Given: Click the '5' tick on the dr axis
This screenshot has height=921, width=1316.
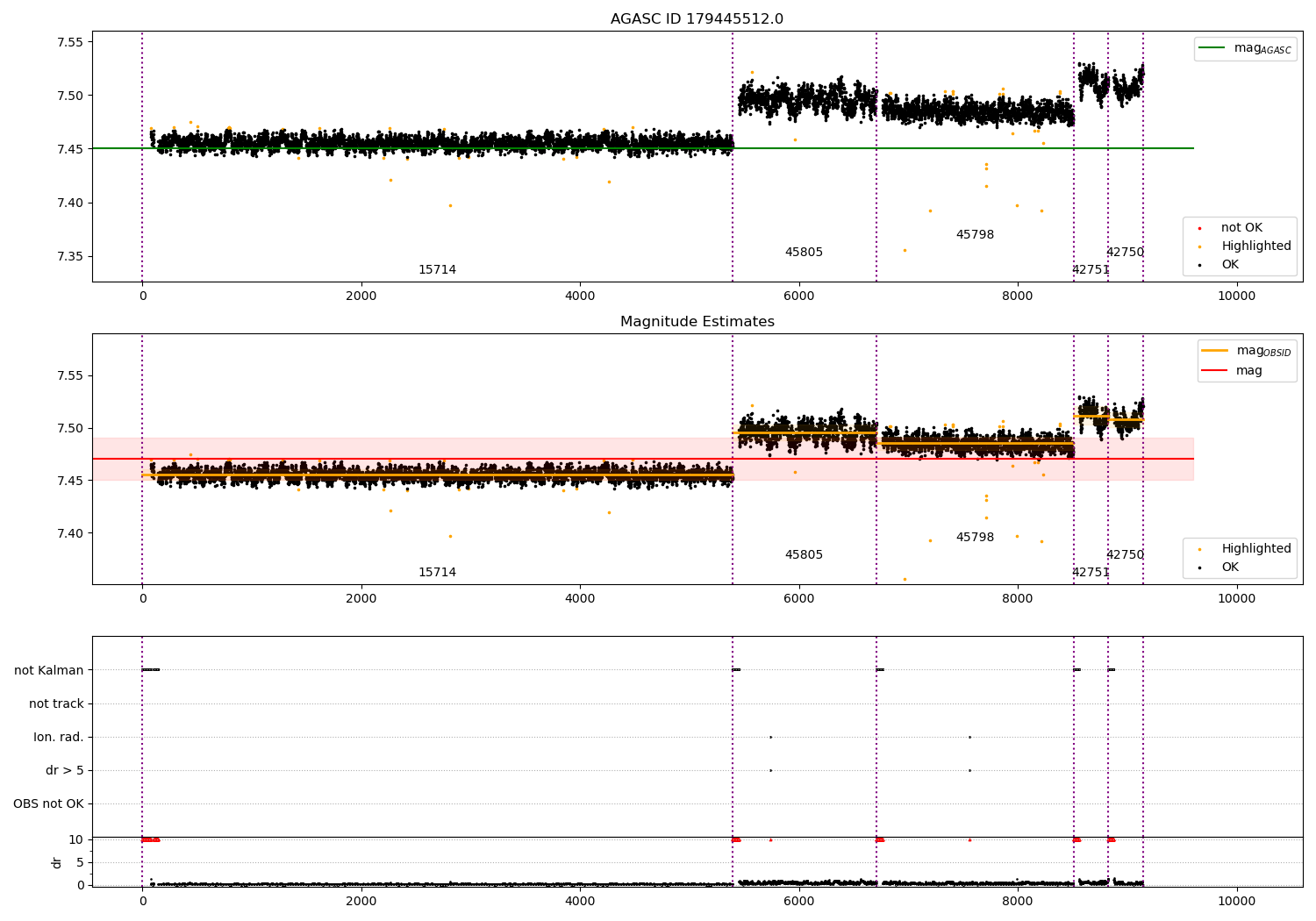Looking at the screenshot, I should click(80, 862).
